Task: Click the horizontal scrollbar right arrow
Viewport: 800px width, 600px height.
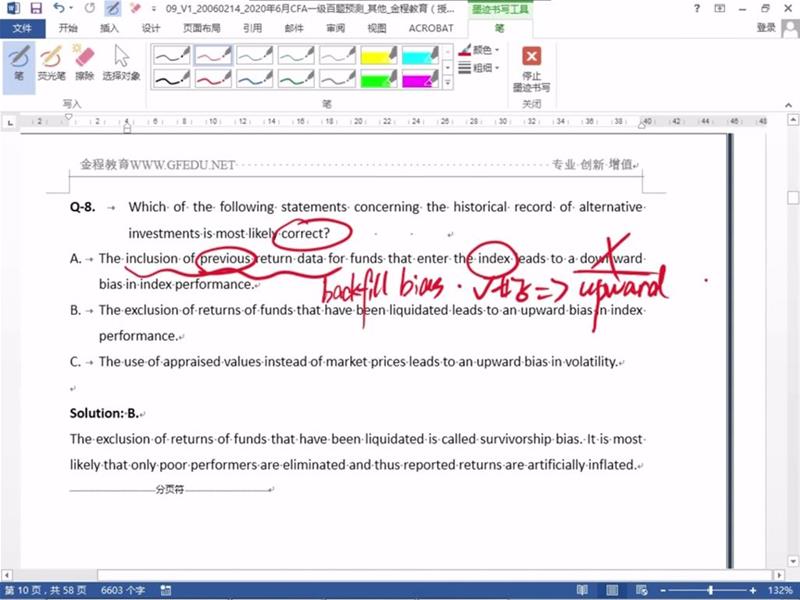Action: 779,575
